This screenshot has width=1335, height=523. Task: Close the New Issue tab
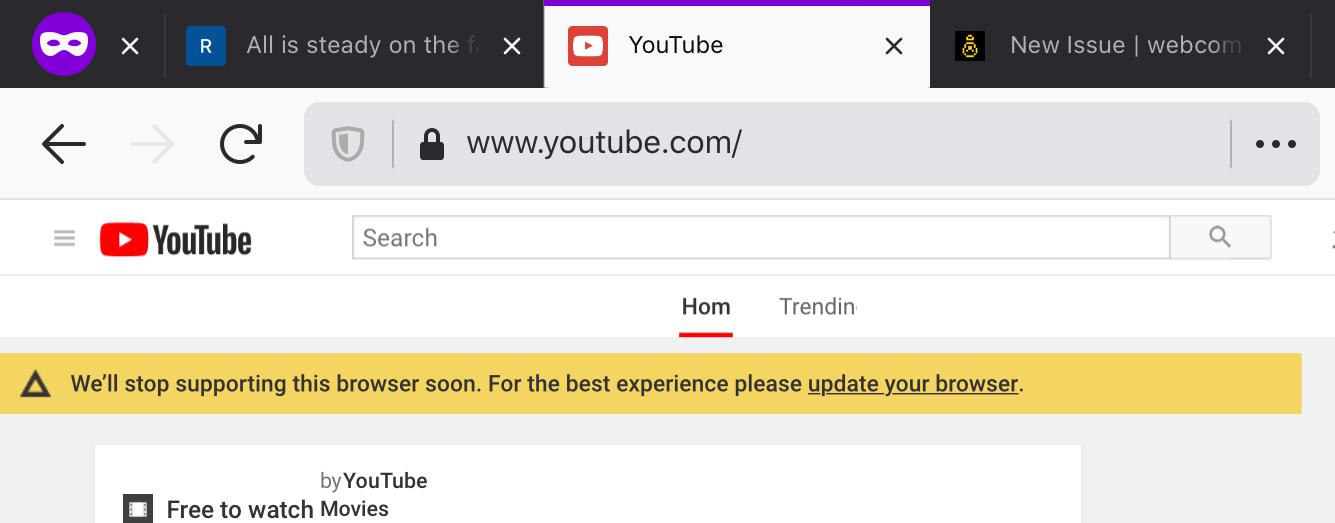(x=1276, y=46)
